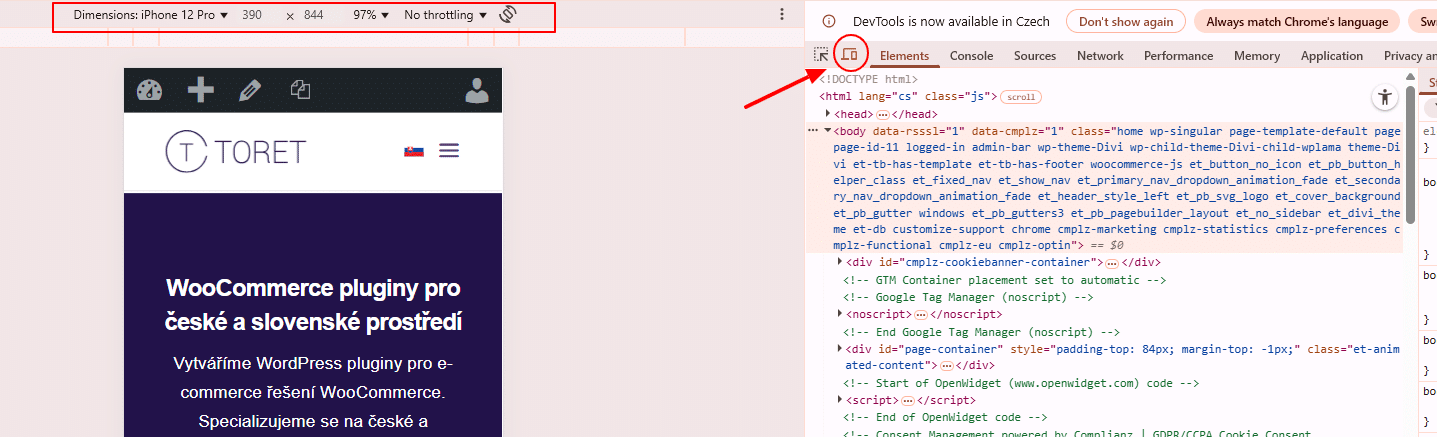Switch to the Console tab

pyautogui.click(x=971, y=56)
